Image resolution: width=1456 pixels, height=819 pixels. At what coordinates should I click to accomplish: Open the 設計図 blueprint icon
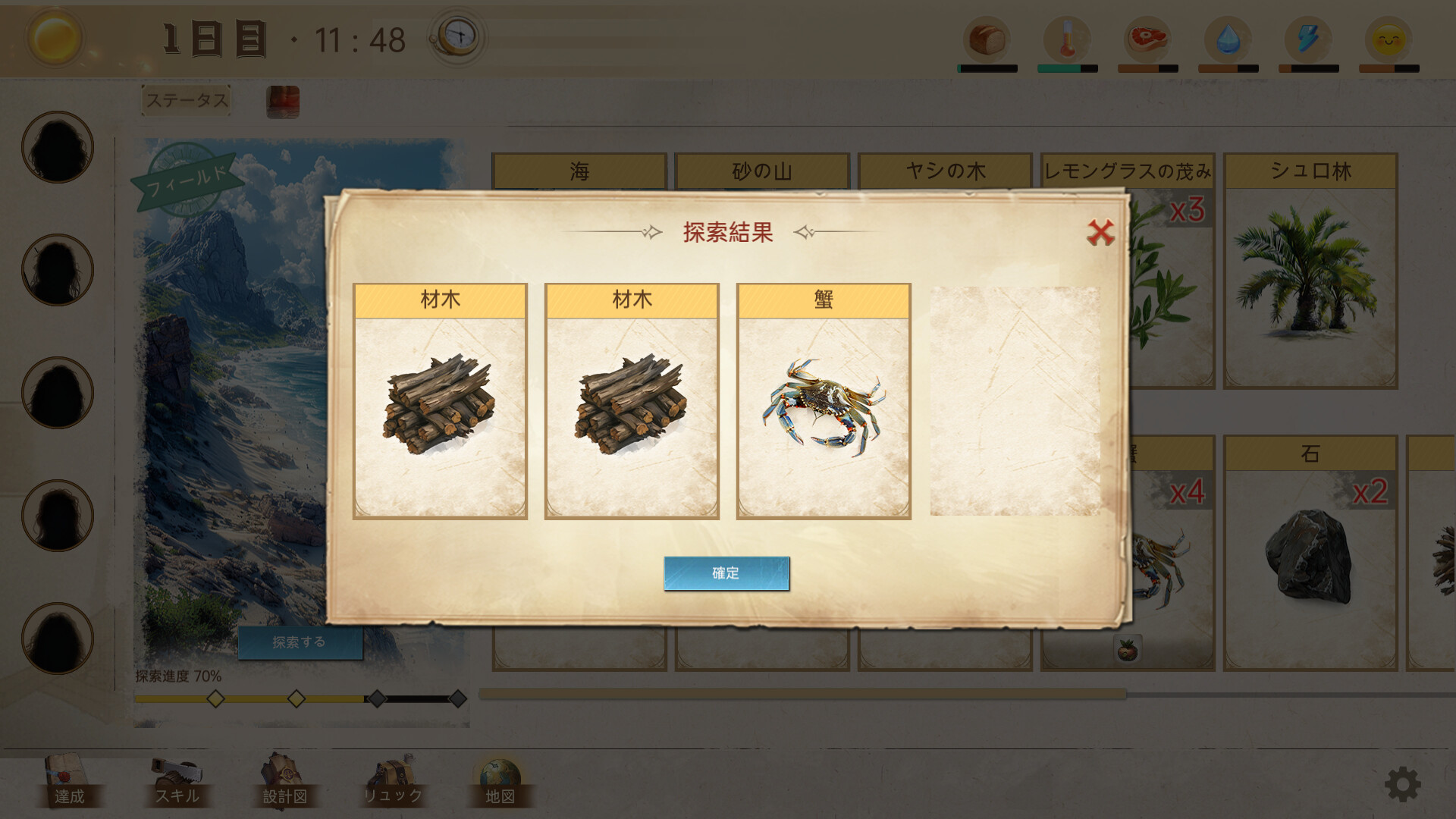[285, 781]
